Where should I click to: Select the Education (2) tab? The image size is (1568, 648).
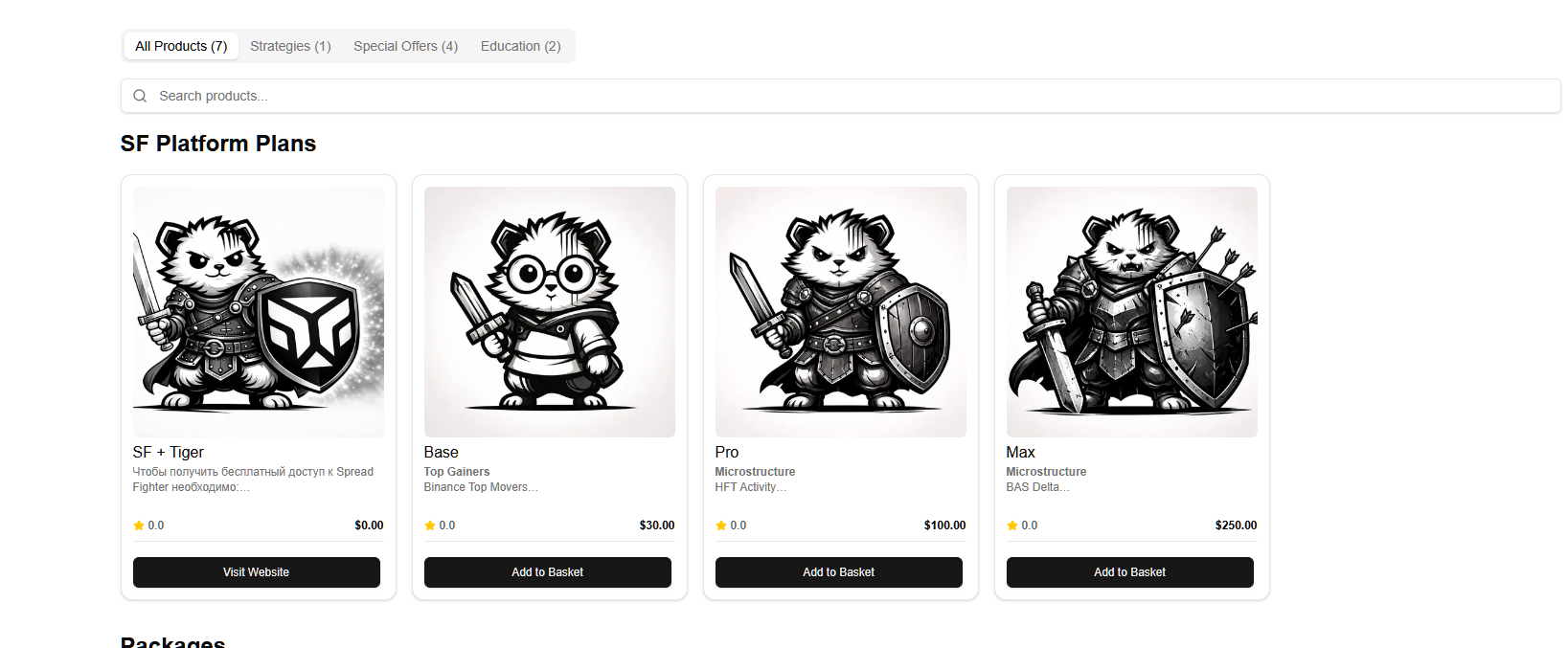click(521, 46)
